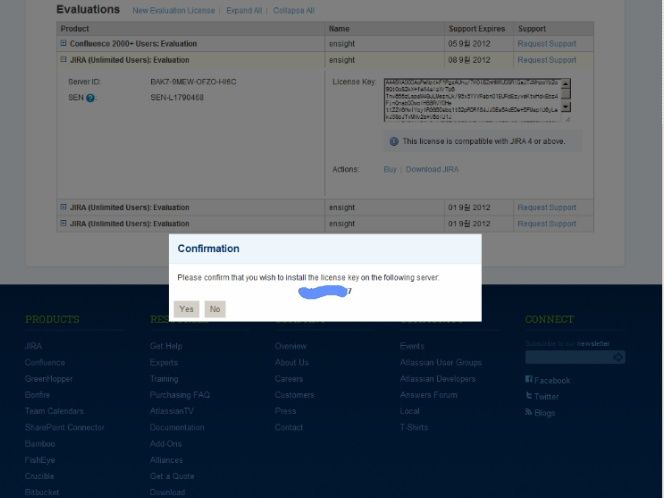Viewport: 664px width, 498px height.
Task: Open the Add-Ons link
Action: click(x=166, y=444)
